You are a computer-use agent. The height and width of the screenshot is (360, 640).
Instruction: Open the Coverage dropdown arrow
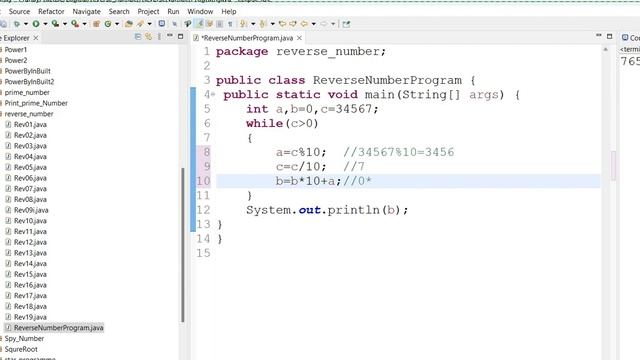pyautogui.click(x=65, y=24)
